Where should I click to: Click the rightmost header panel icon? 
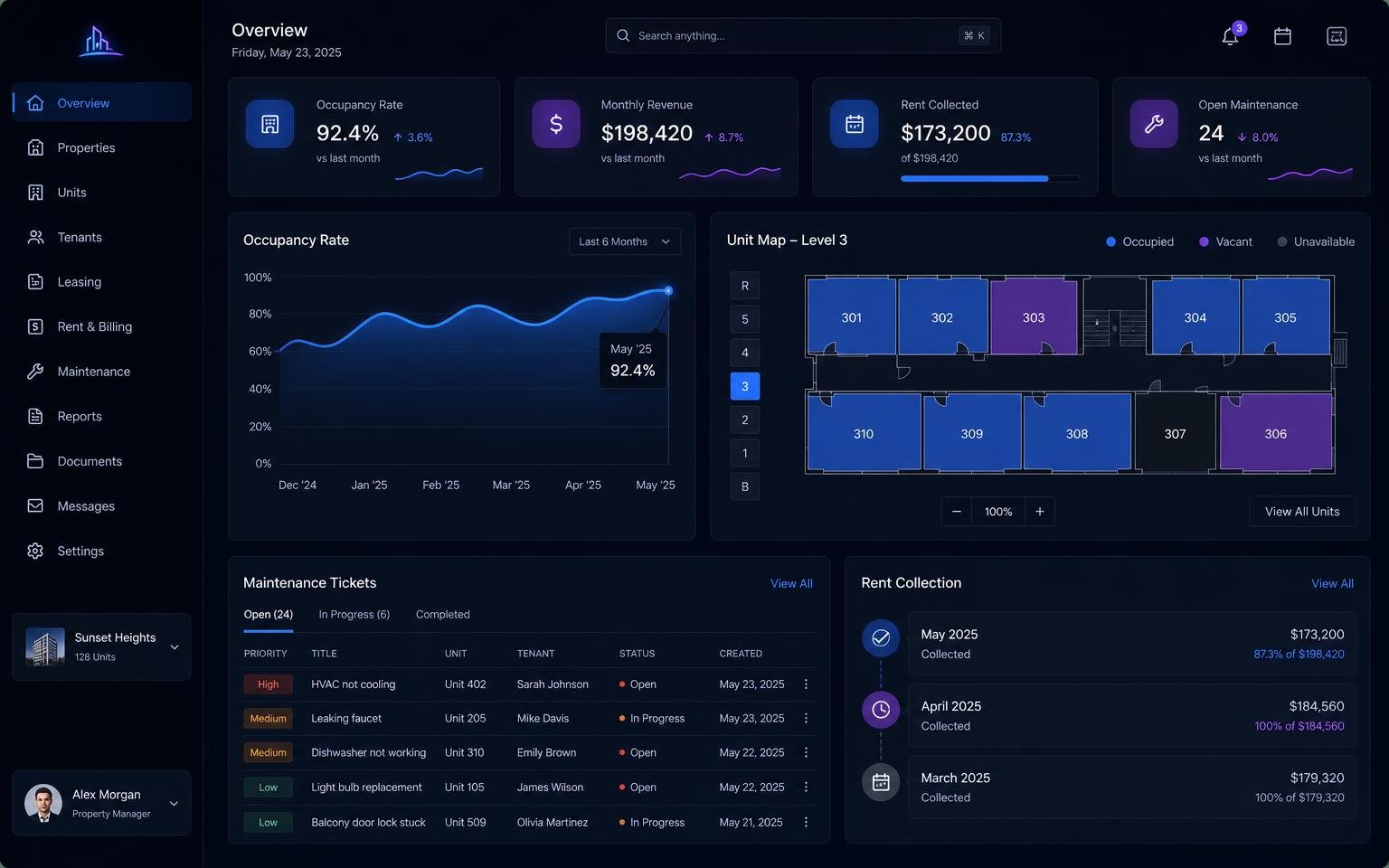[1337, 36]
